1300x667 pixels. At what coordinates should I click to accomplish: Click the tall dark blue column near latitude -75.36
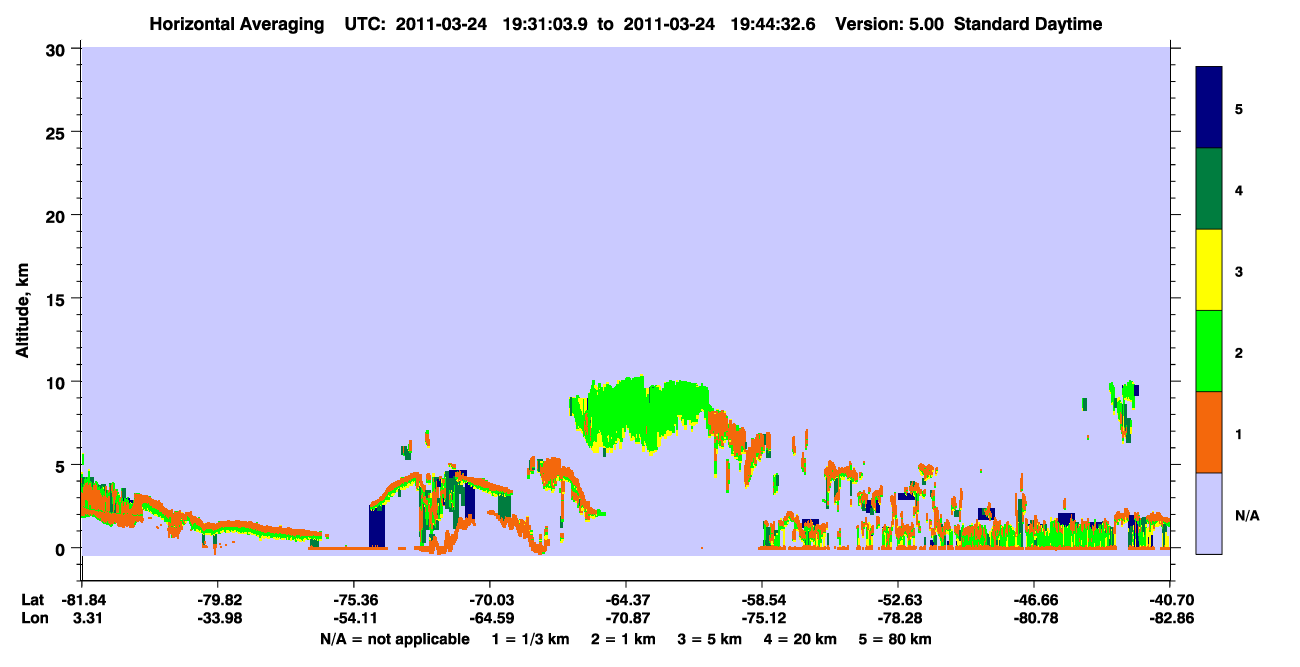[x=377, y=526]
